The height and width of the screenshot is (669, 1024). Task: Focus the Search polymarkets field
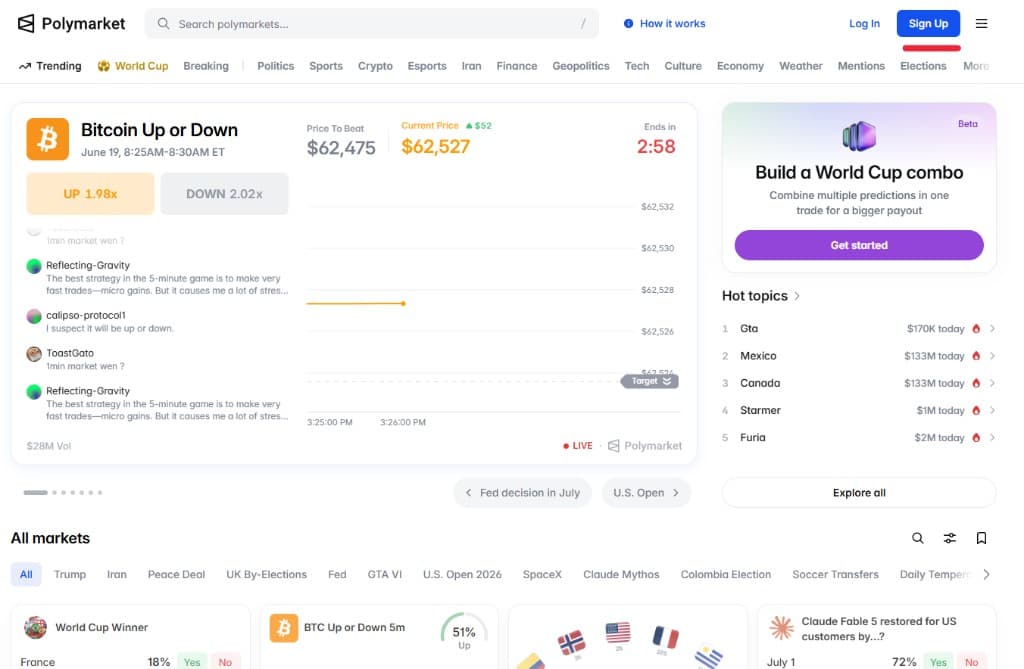(x=372, y=24)
